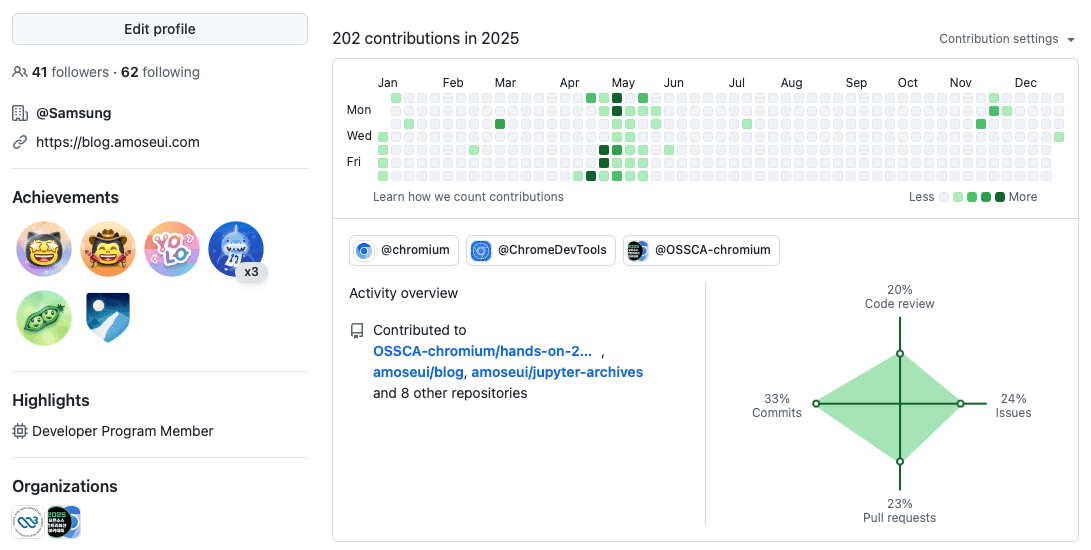Open the 62 following list
1091x550 pixels.
pyautogui.click(x=160, y=72)
